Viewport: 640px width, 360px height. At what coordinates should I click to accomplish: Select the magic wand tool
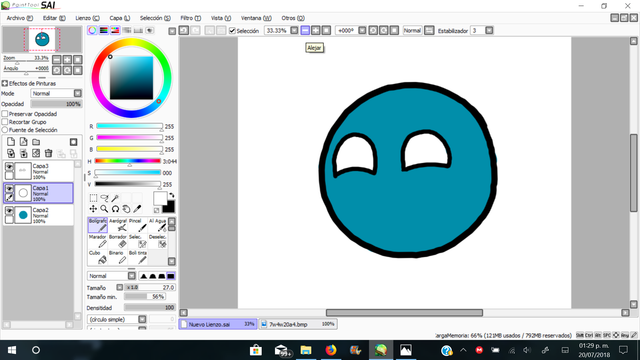pyautogui.click(x=116, y=198)
